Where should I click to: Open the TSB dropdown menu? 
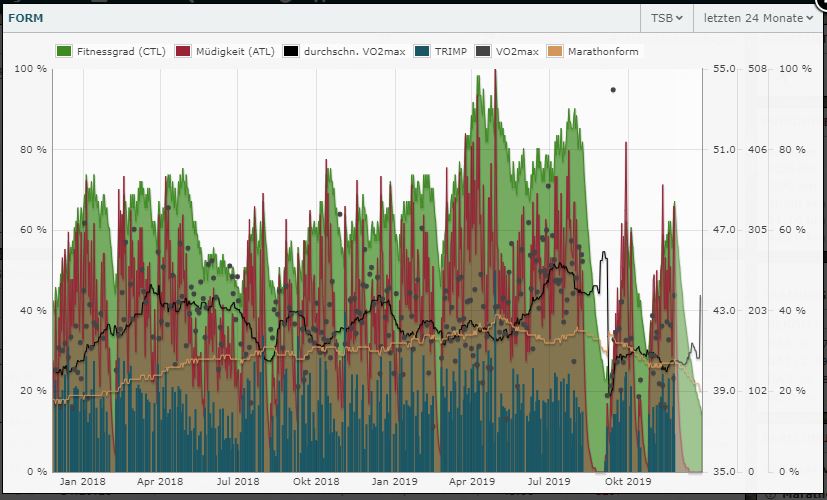[x=666, y=17]
